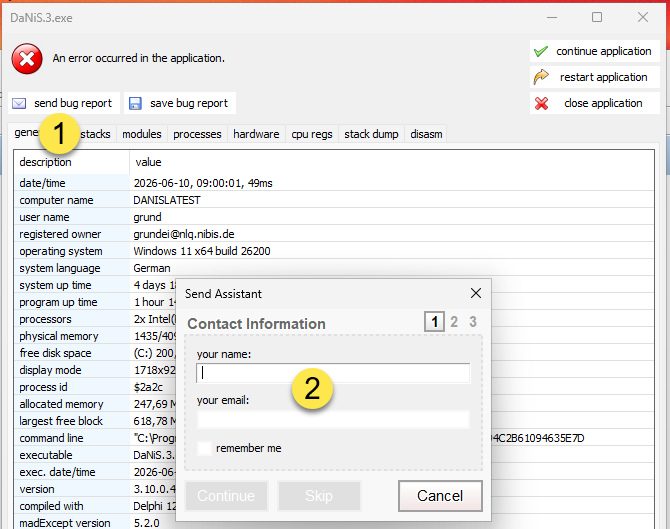The width and height of the screenshot is (670, 529).
Task: Click the envelope icon for send bug report
Action: coord(19,103)
